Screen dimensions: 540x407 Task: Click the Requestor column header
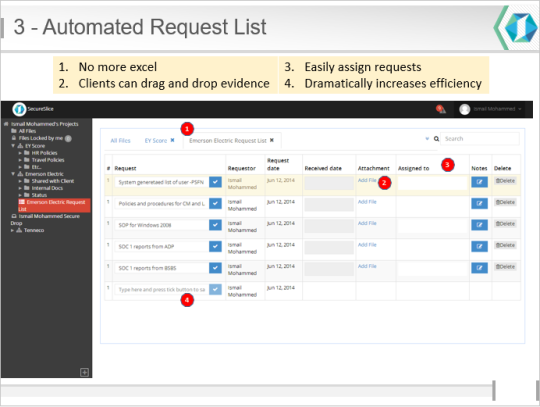tap(242, 168)
